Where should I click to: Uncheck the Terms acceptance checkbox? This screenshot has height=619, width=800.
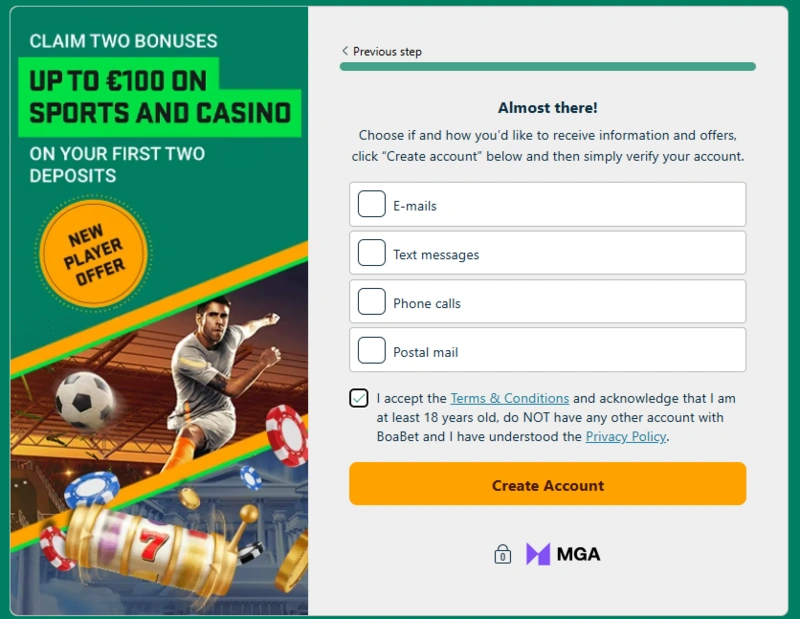point(360,397)
